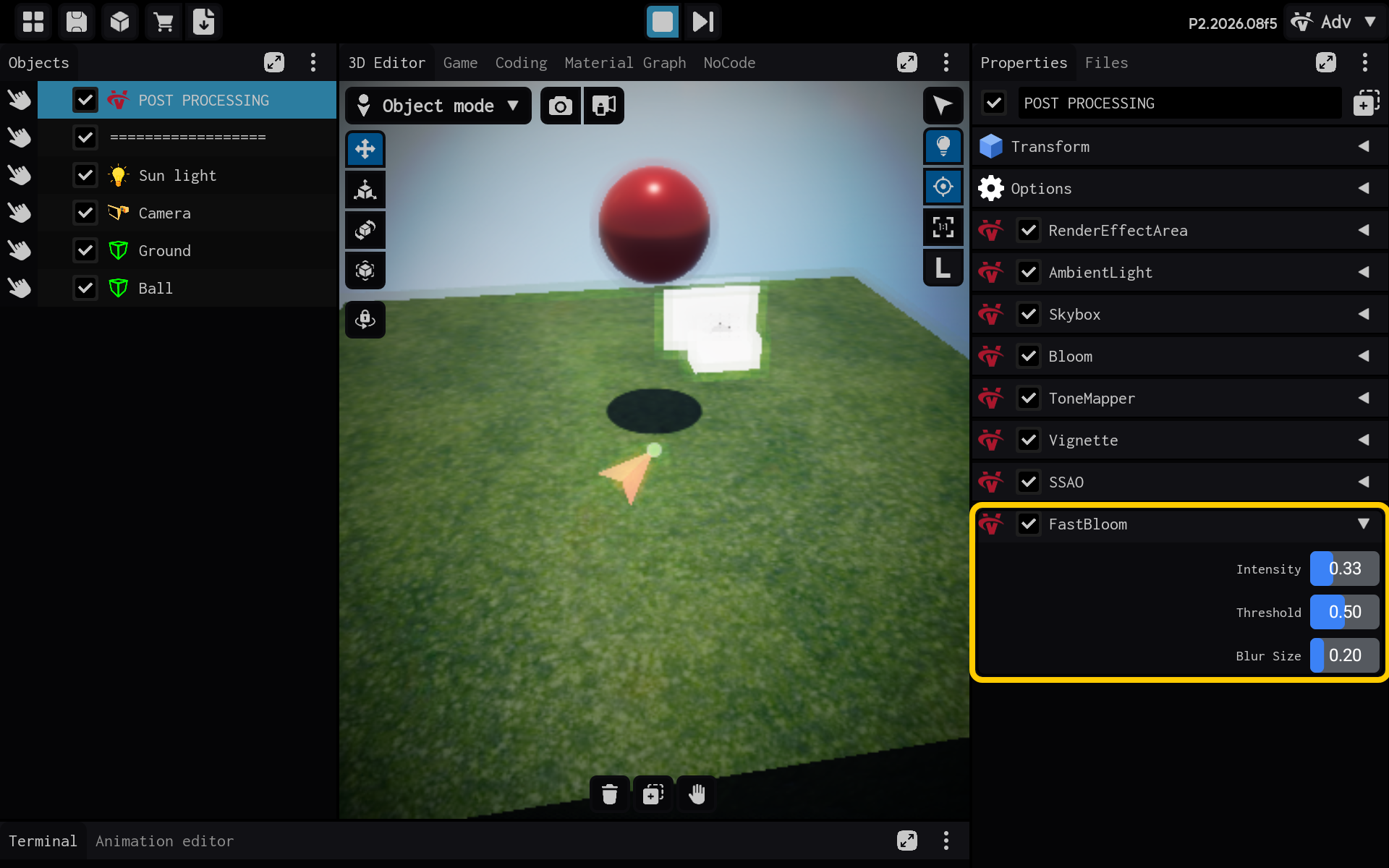
Task: Switch to the Coding tab
Action: [x=521, y=63]
